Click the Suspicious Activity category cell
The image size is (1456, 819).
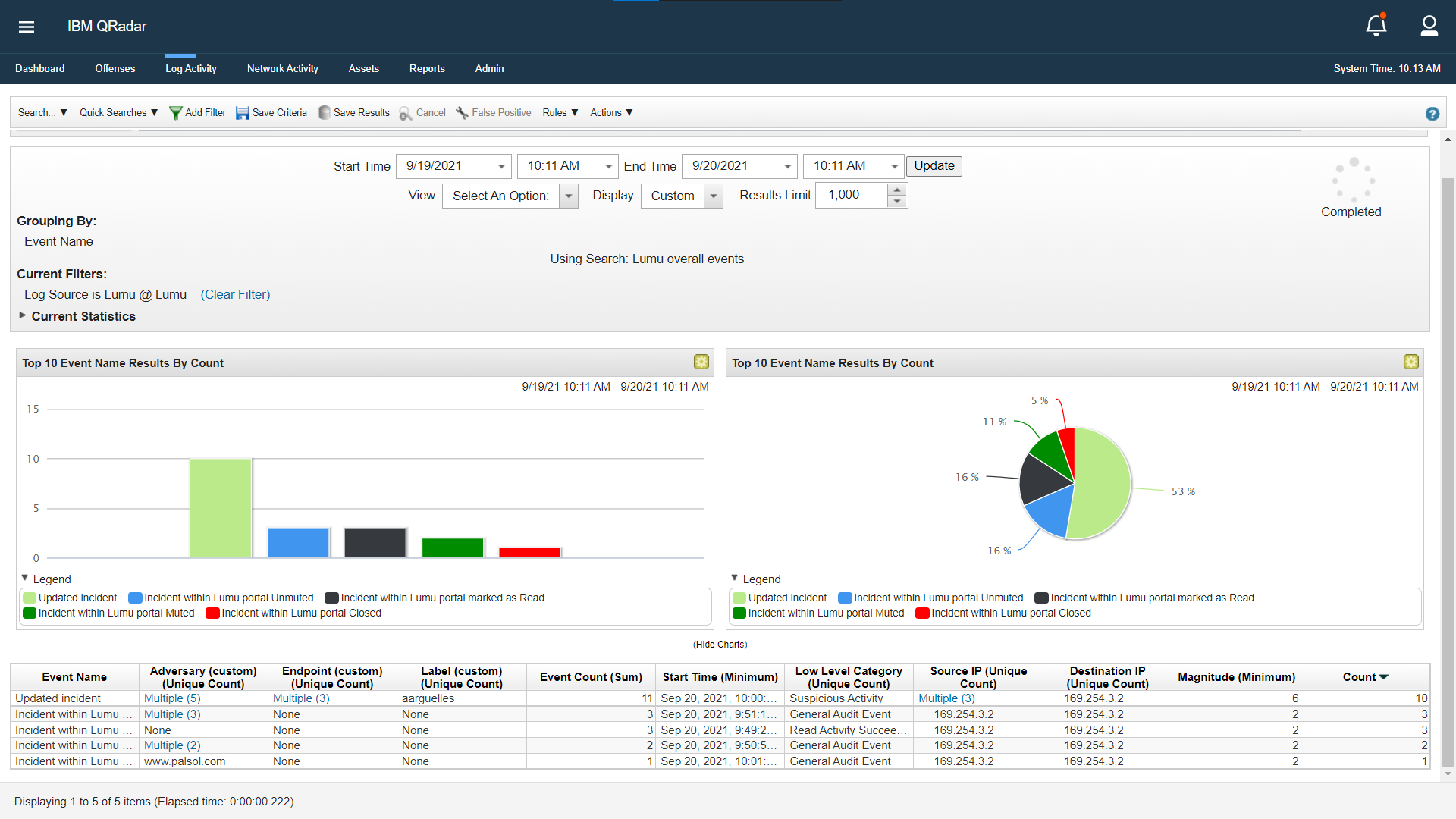(849, 698)
